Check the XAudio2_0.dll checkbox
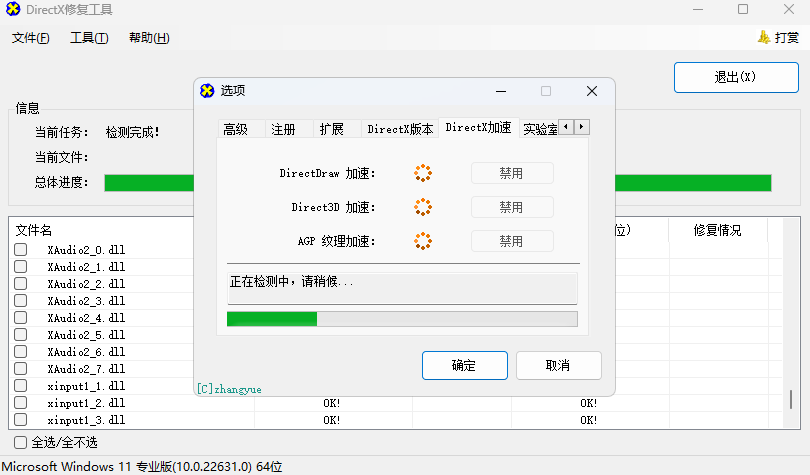This screenshot has width=810, height=475. [x=21, y=250]
